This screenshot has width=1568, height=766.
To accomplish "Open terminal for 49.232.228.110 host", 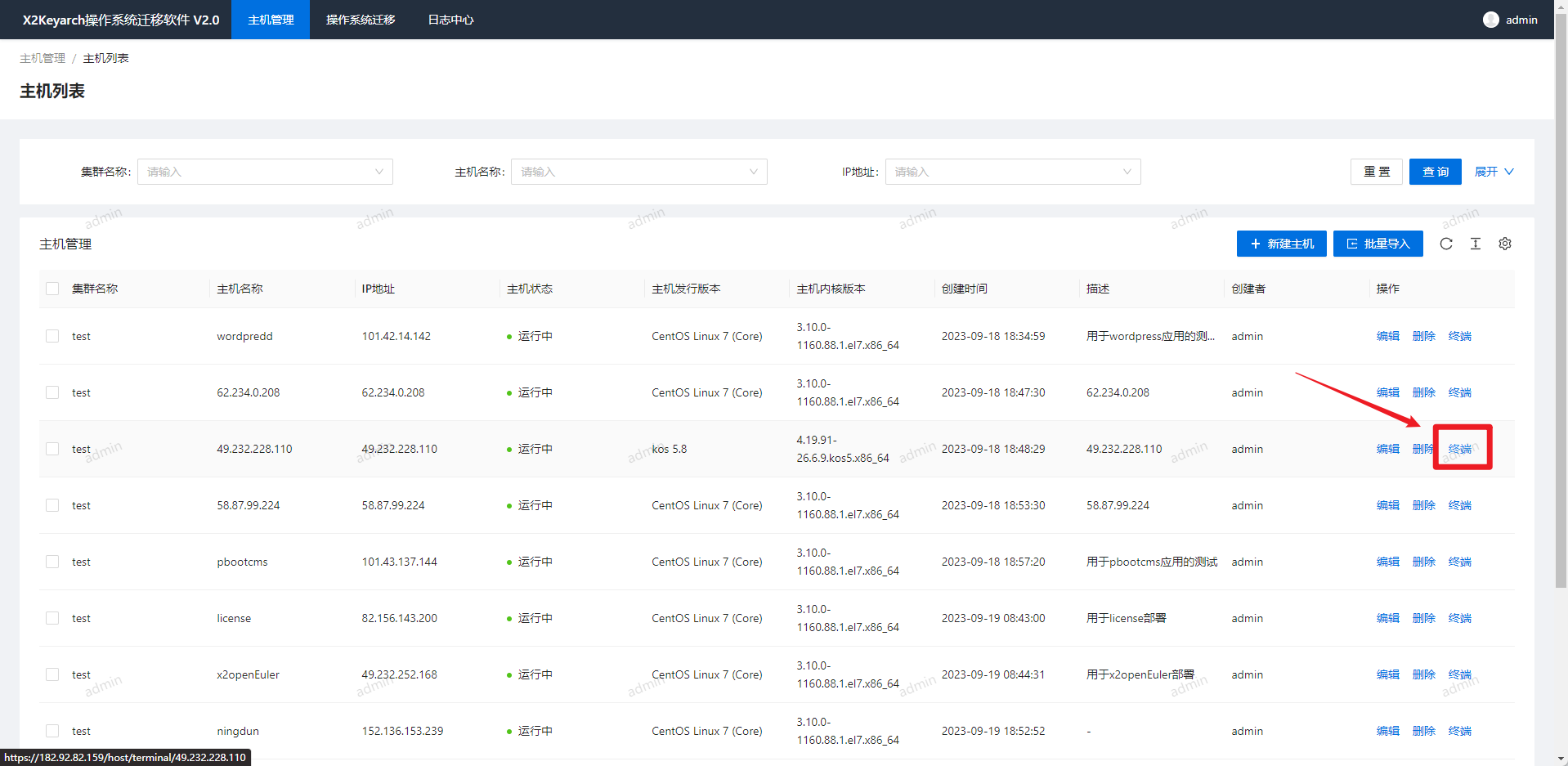I will pyautogui.click(x=1459, y=449).
